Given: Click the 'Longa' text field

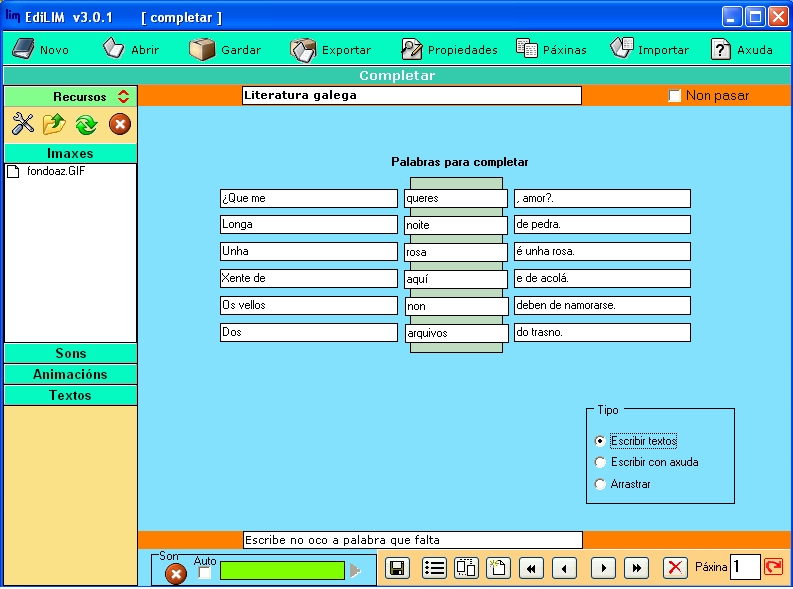Looking at the screenshot, I should coord(309,224).
